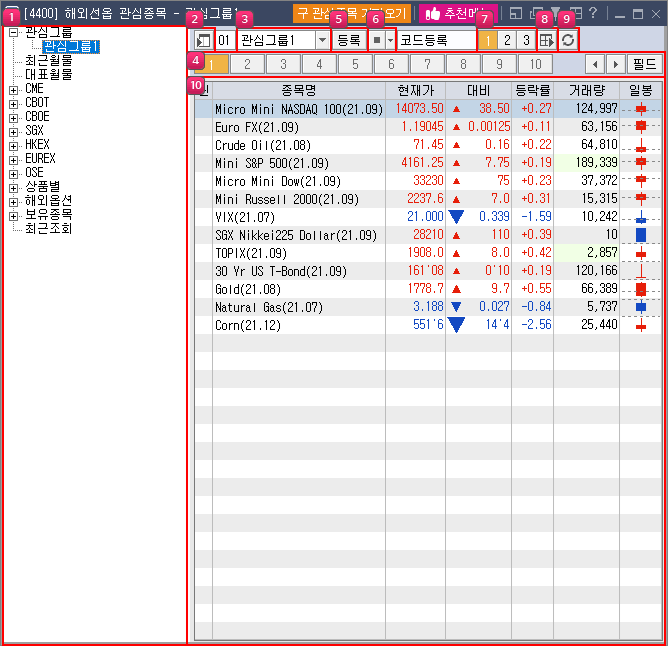The image size is (668, 646).
Task: Sort by the 종목명 column header
Action: tap(299, 90)
